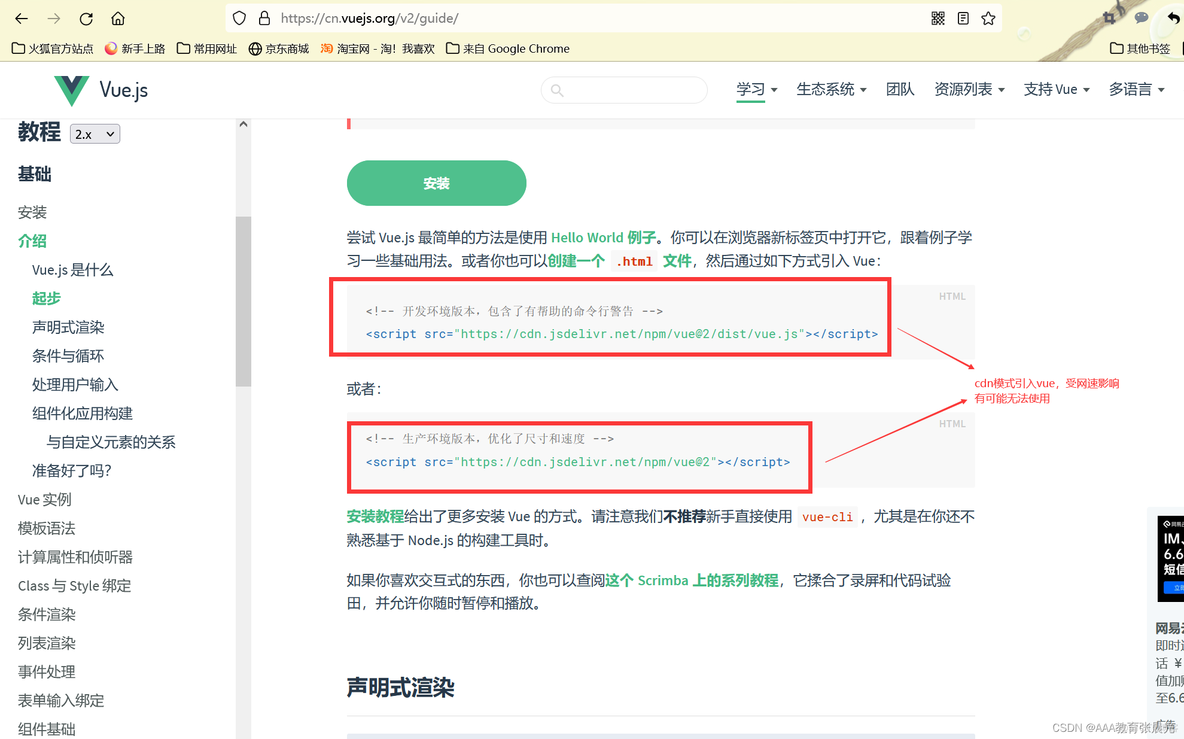Expand the 生态系统 navigation menu

point(831,89)
